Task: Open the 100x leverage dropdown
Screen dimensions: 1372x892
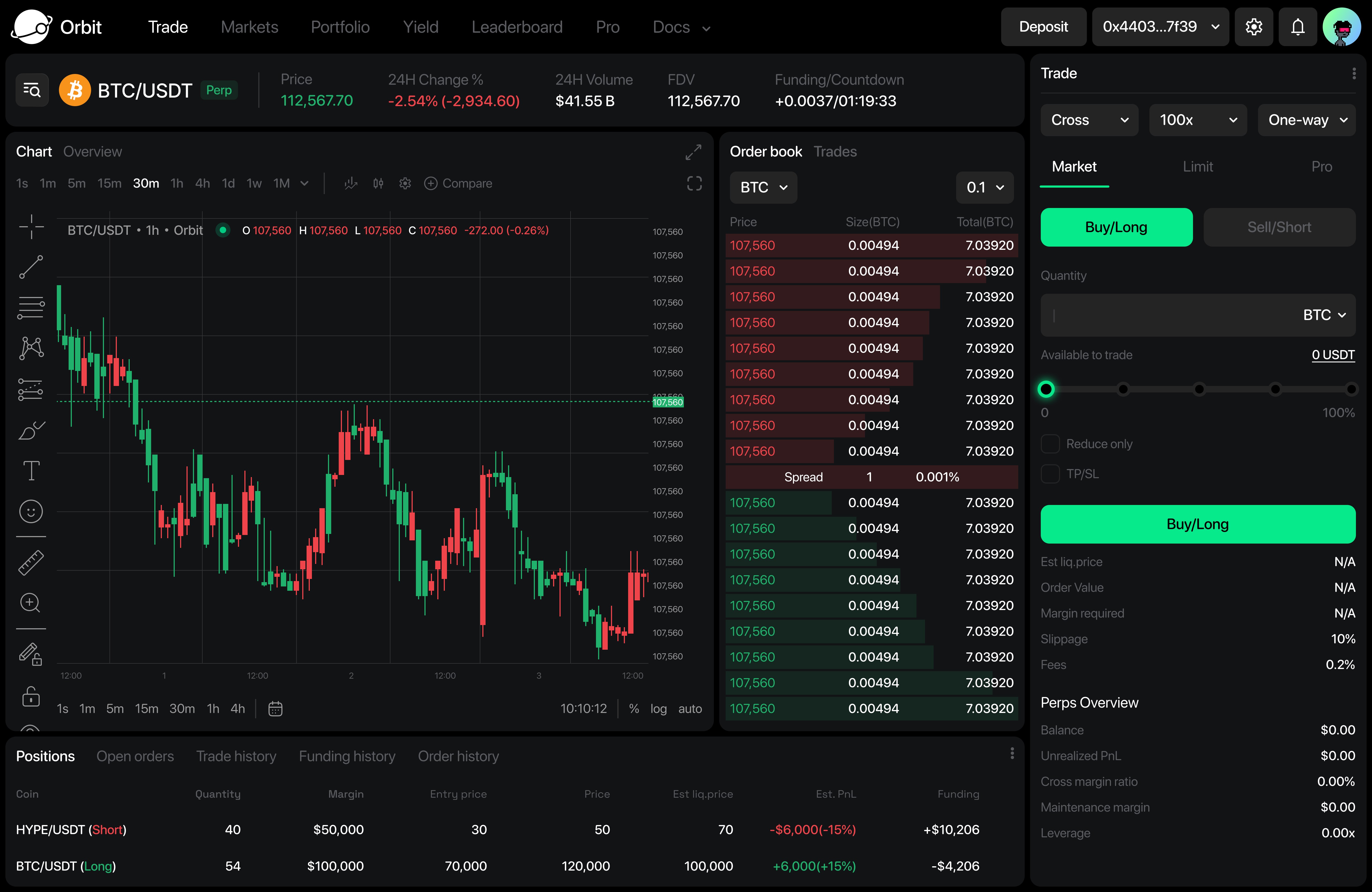Action: point(1197,120)
